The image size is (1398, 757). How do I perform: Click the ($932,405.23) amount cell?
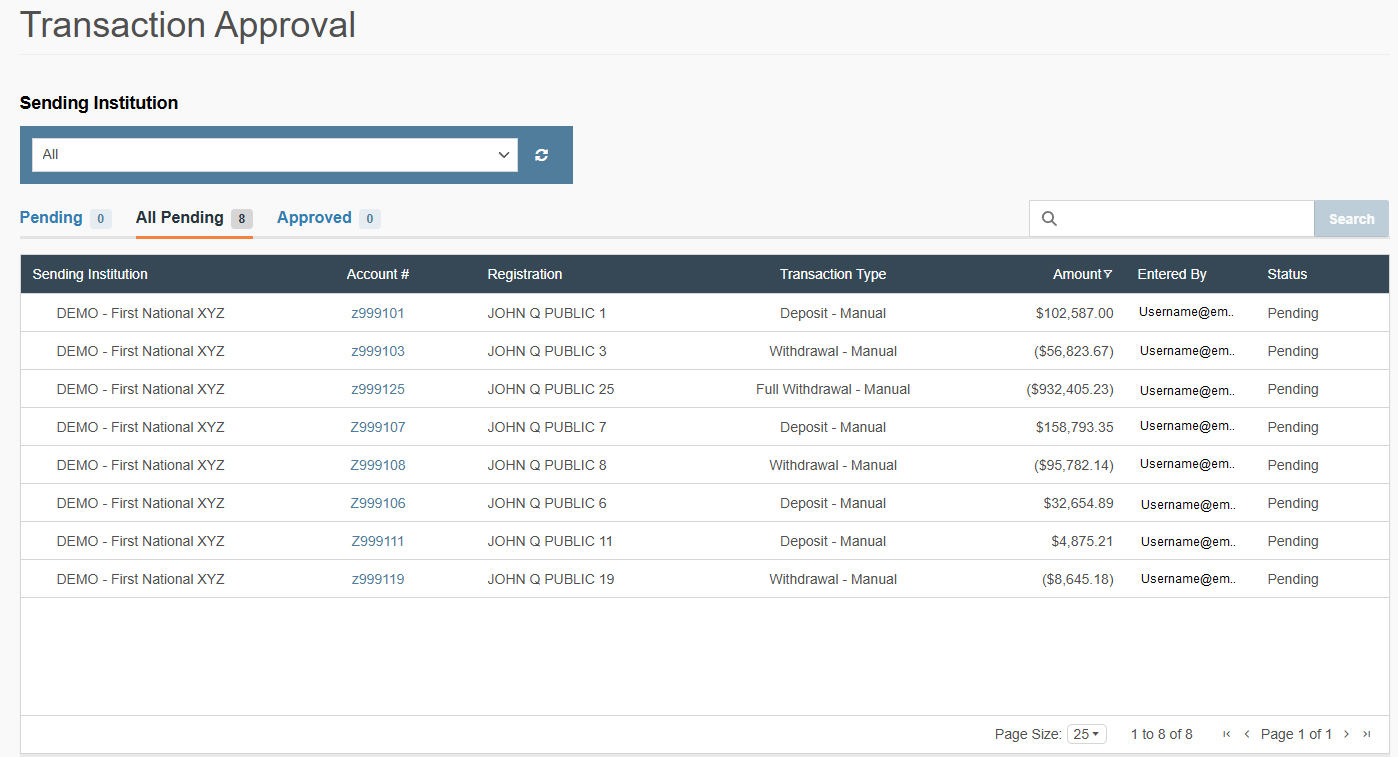tap(1070, 389)
